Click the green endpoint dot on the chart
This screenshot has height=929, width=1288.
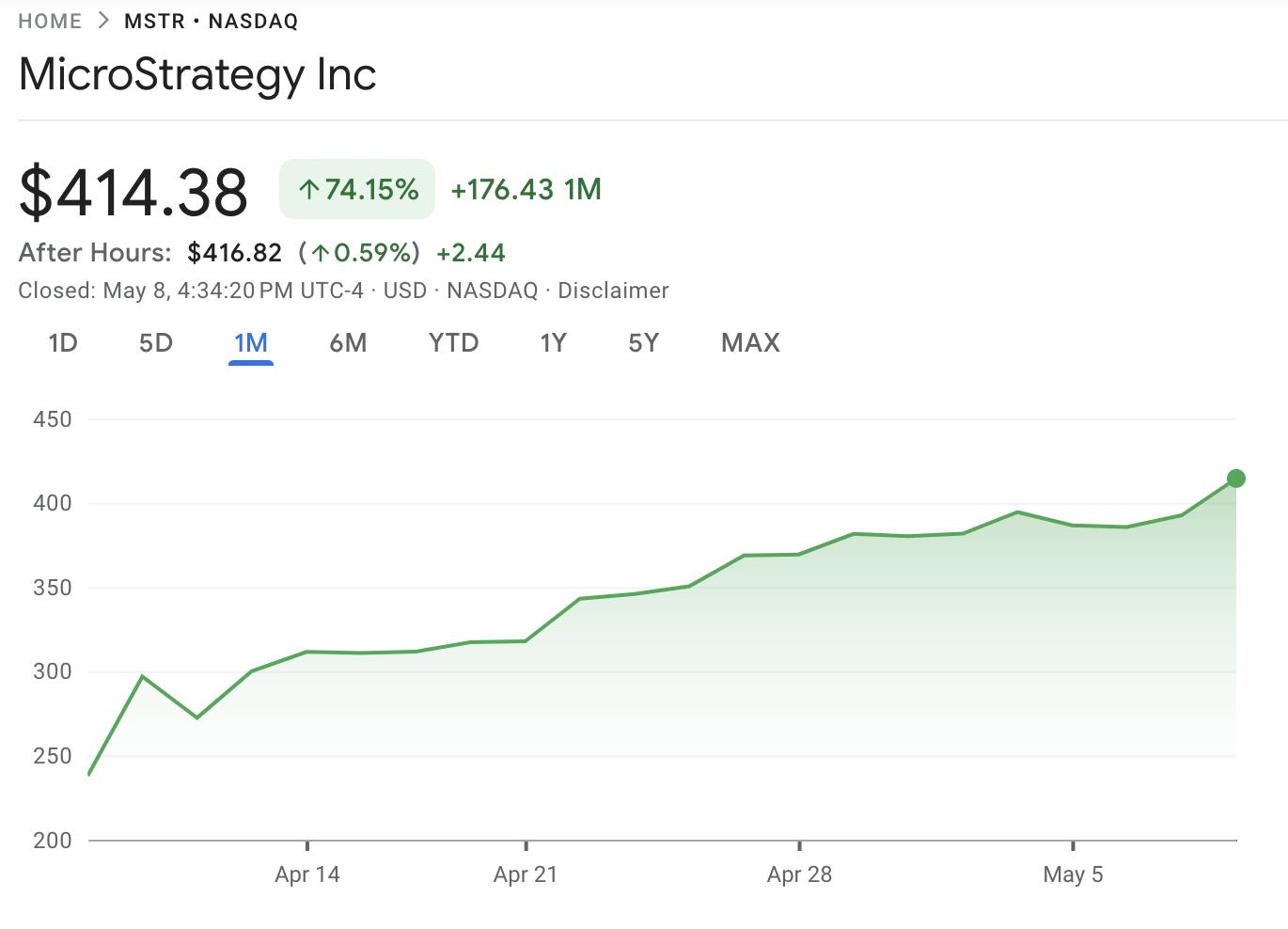(1234, 479)
